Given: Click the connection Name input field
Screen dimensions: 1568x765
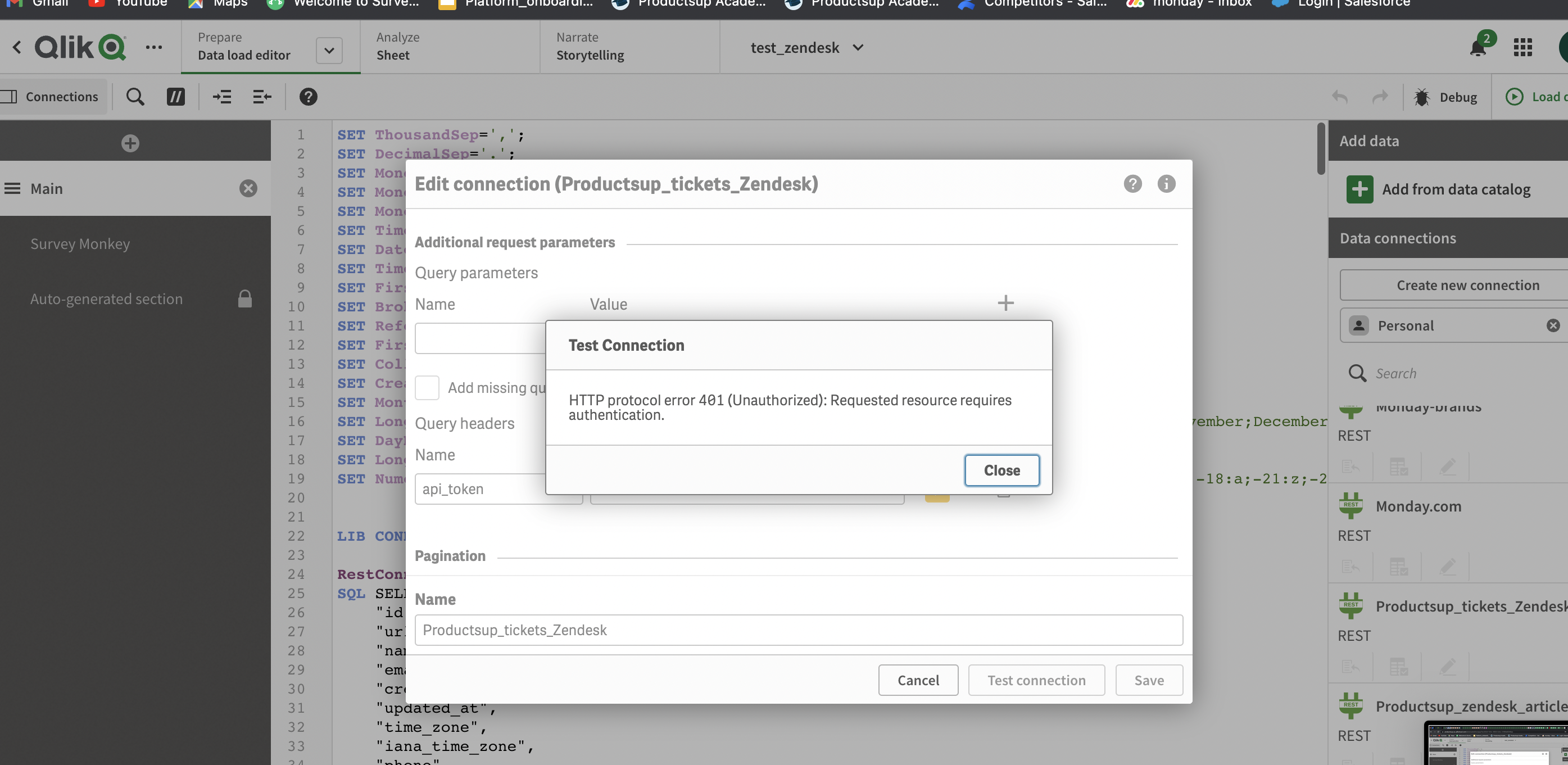Looking at the screenshot, I should pos(798,630).
